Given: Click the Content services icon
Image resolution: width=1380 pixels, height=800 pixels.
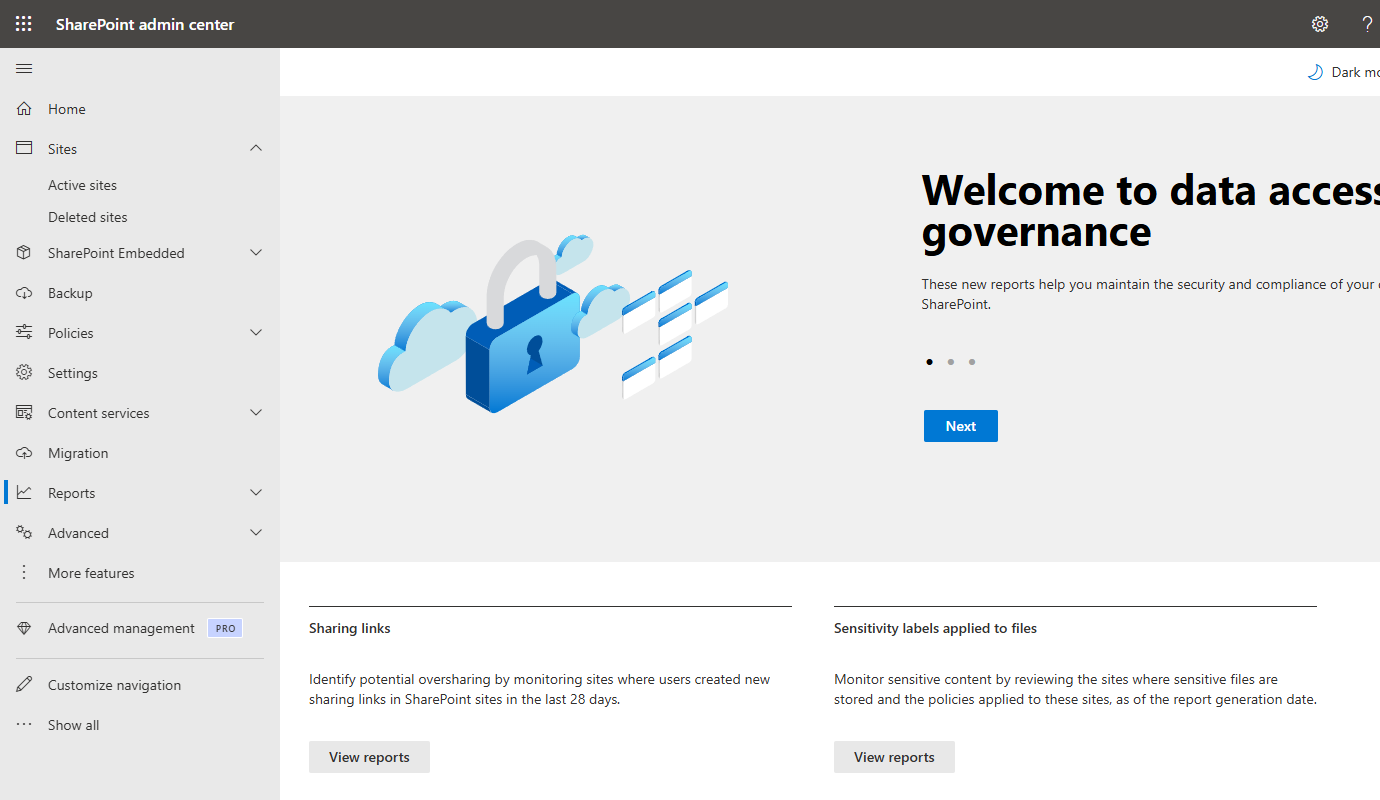Looking at the screenshot, I should tap(25, 412).
